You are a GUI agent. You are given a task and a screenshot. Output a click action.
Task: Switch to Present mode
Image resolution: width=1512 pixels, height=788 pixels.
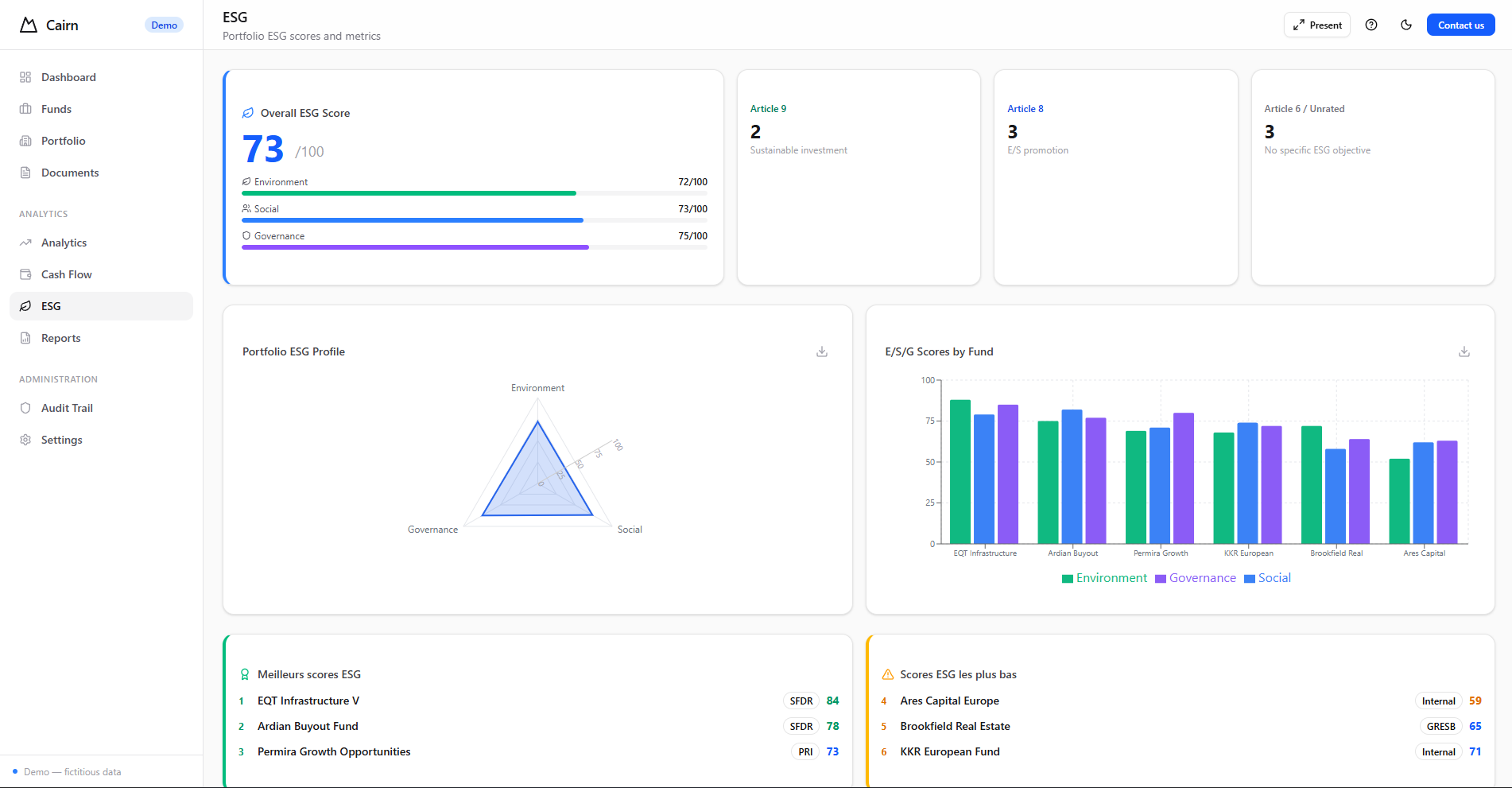(1316, 25)
